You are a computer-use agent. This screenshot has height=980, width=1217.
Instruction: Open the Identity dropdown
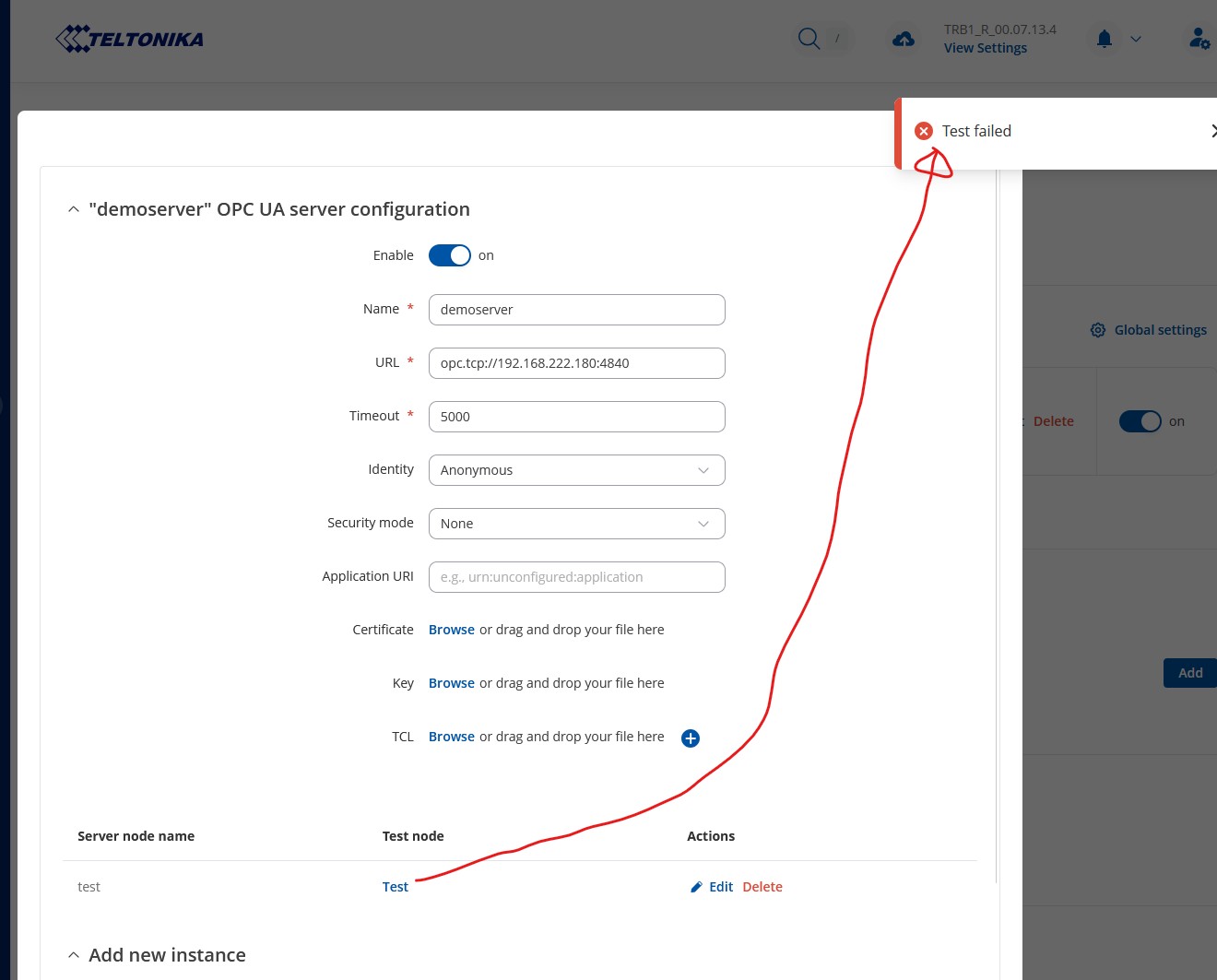577,470
